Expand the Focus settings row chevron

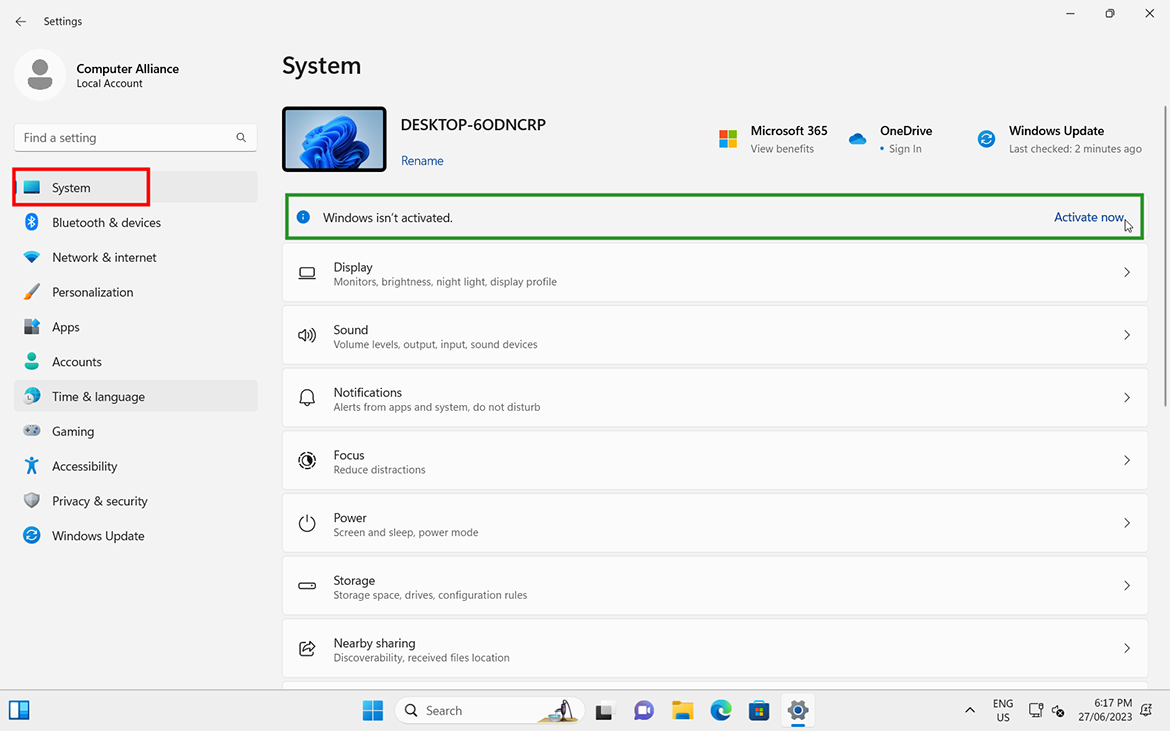tap(1127, 460)
